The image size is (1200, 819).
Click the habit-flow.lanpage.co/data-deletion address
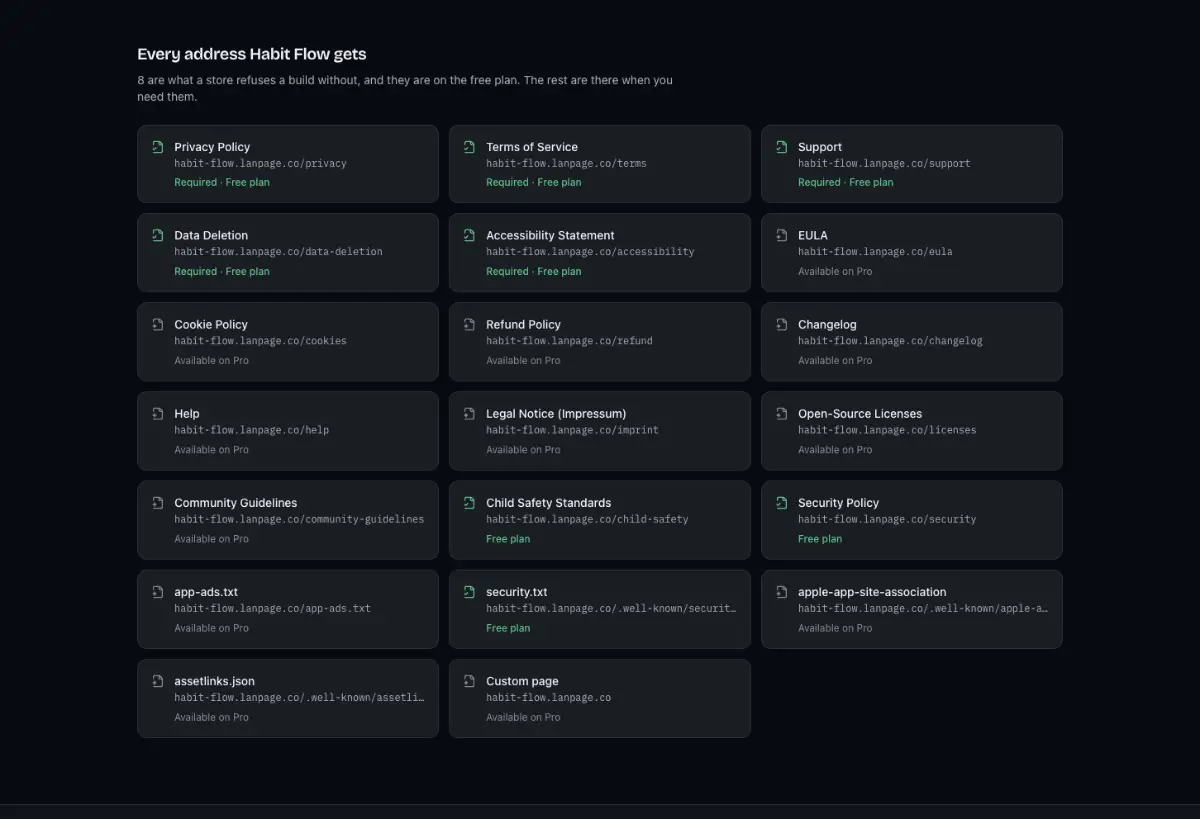tap(278, 252)
